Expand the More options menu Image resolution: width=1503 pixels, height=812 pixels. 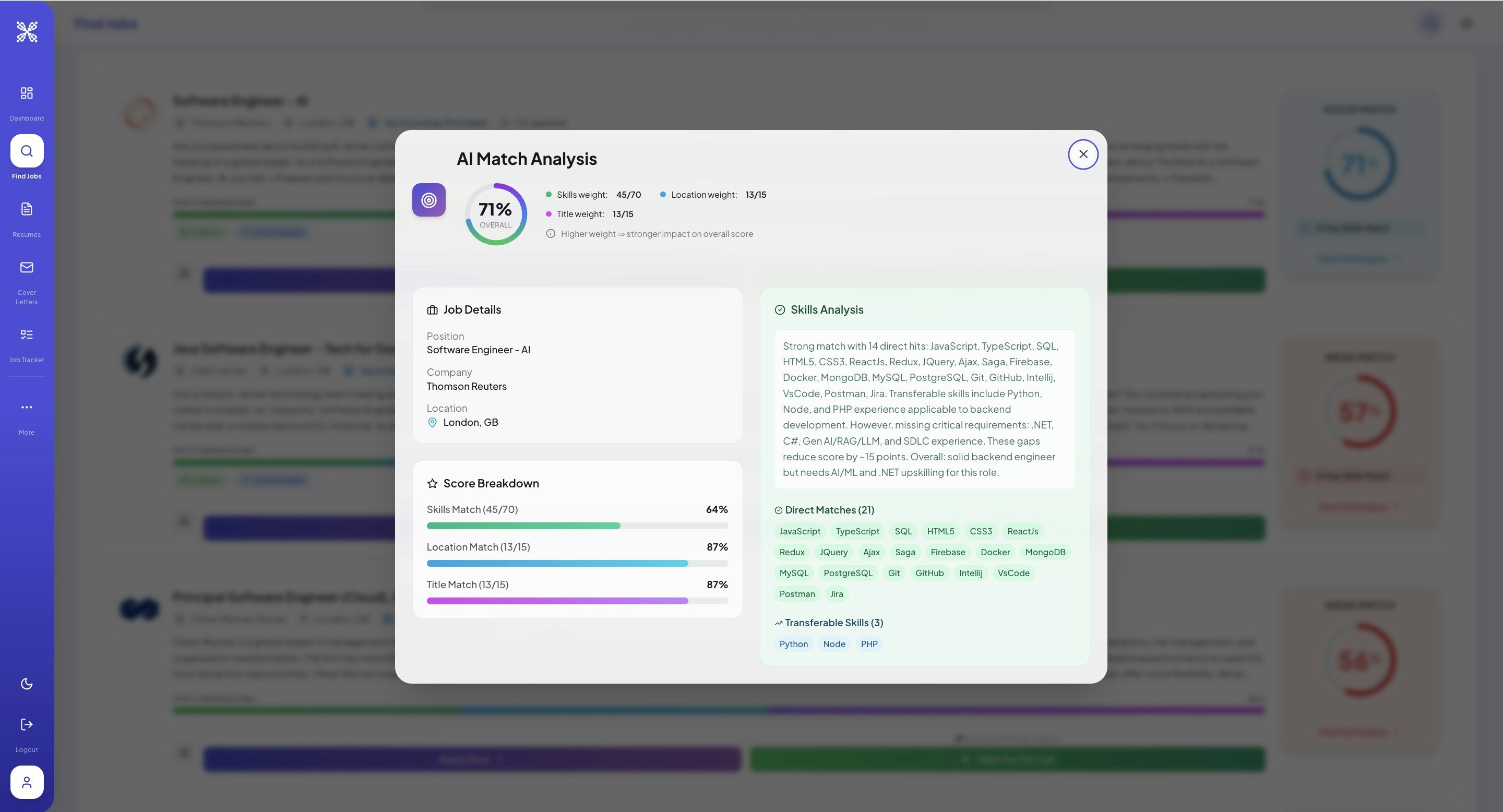tap(27, 407)
